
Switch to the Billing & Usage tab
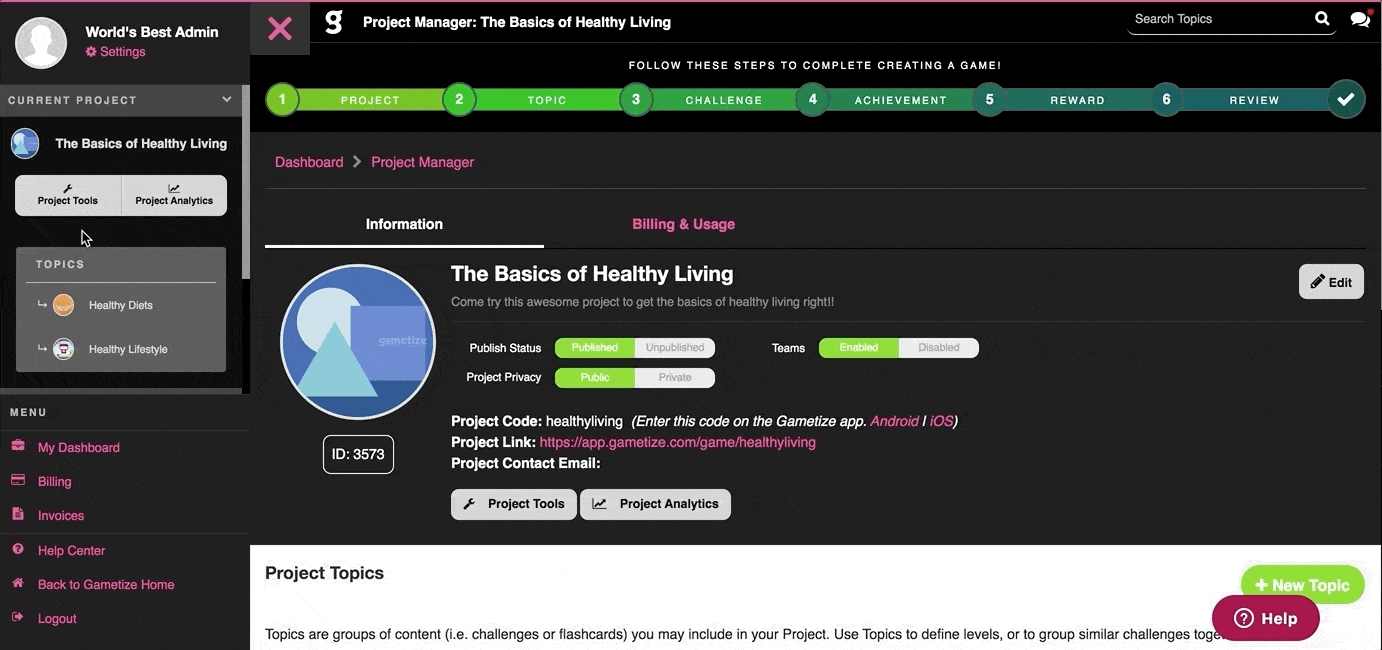pos(684,224)
